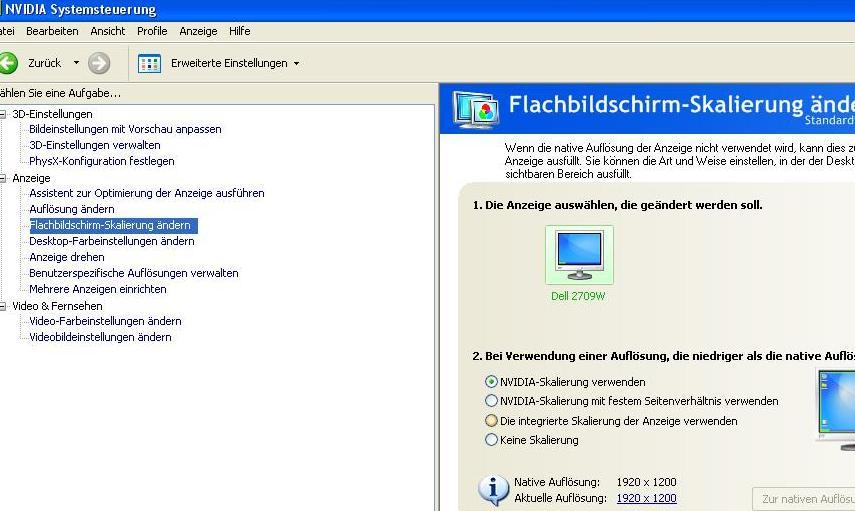Click the Zur nativen Auflösung button
Image resolution: width=855 pixels, height=511 pixels.
tap(803, 498)
